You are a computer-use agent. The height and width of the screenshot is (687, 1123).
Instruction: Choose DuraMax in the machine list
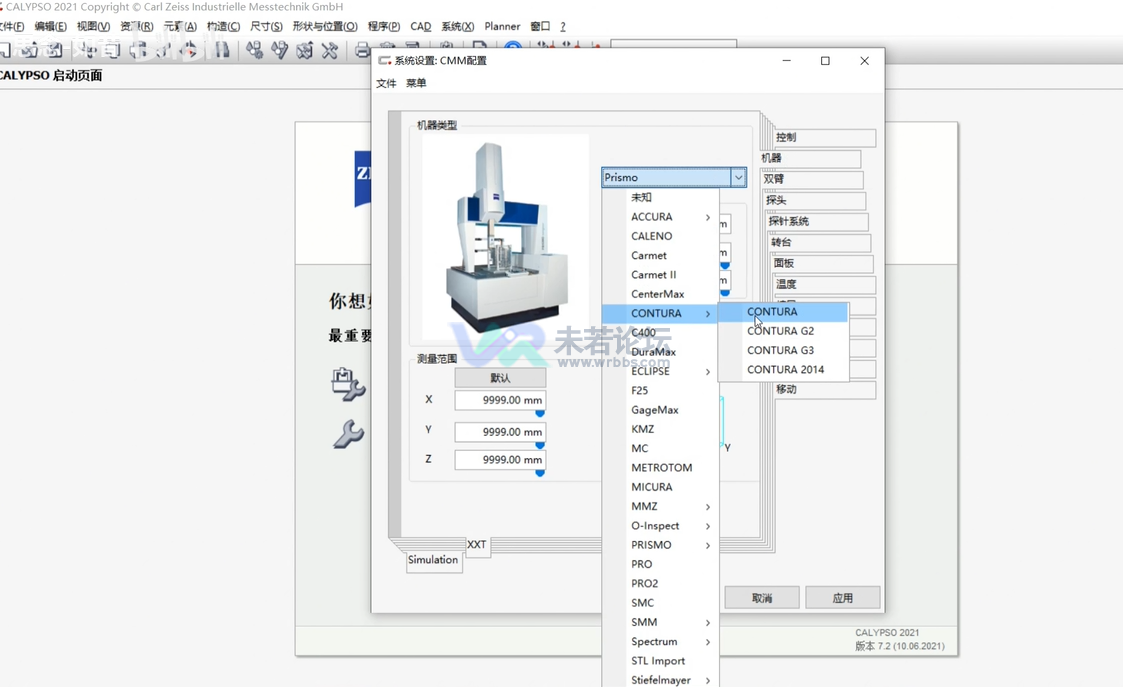pos(660,352)
